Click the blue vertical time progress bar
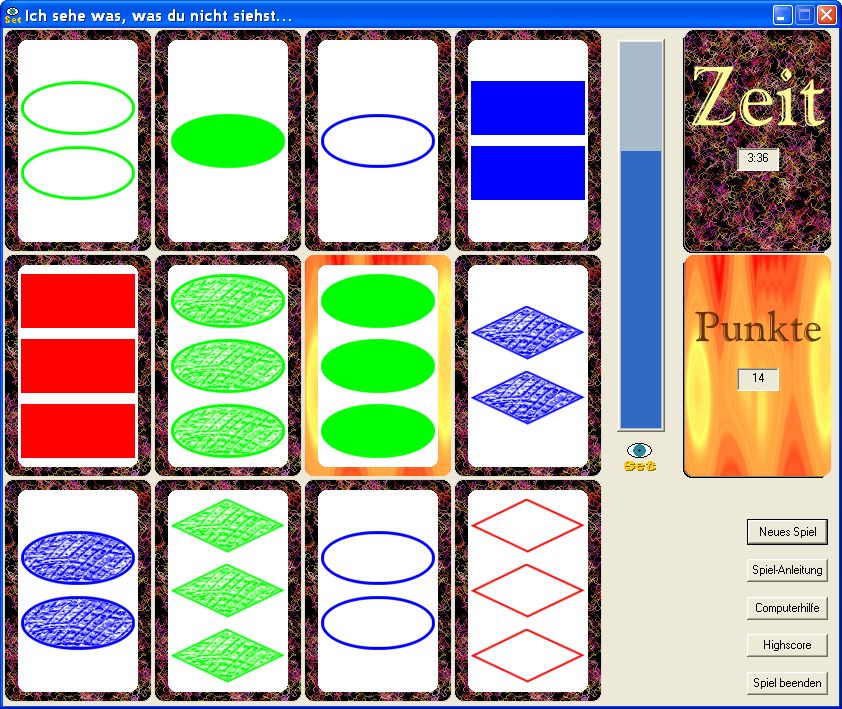This screenshot has height=709, width=842. pos(641,290)
